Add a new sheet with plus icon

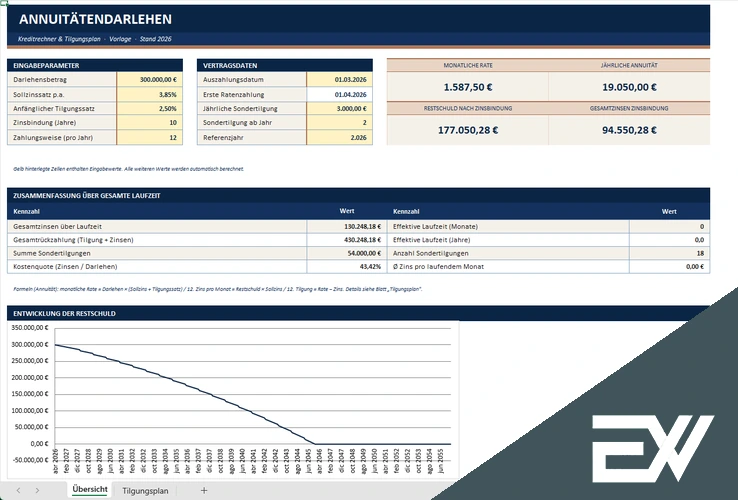point(204,491)
